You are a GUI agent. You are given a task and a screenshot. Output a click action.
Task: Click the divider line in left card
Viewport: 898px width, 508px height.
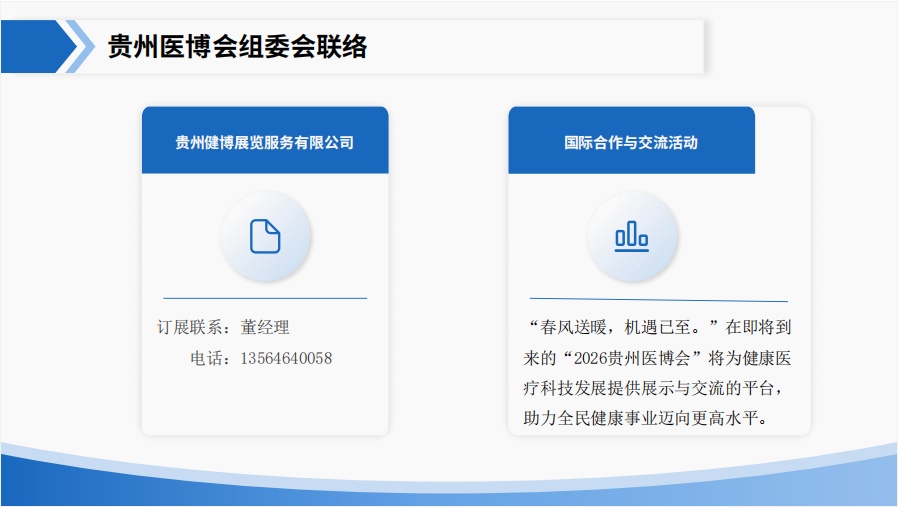(264, 298)
